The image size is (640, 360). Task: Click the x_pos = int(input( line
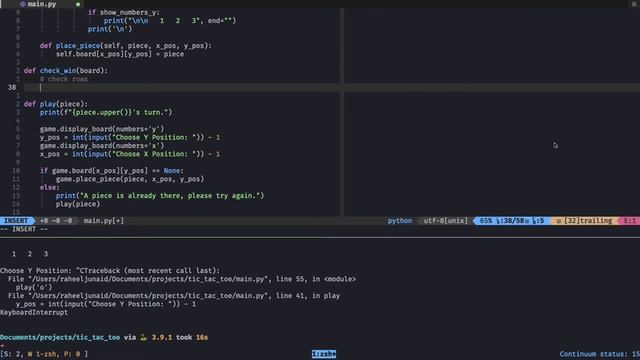click(x=130, y=154)
